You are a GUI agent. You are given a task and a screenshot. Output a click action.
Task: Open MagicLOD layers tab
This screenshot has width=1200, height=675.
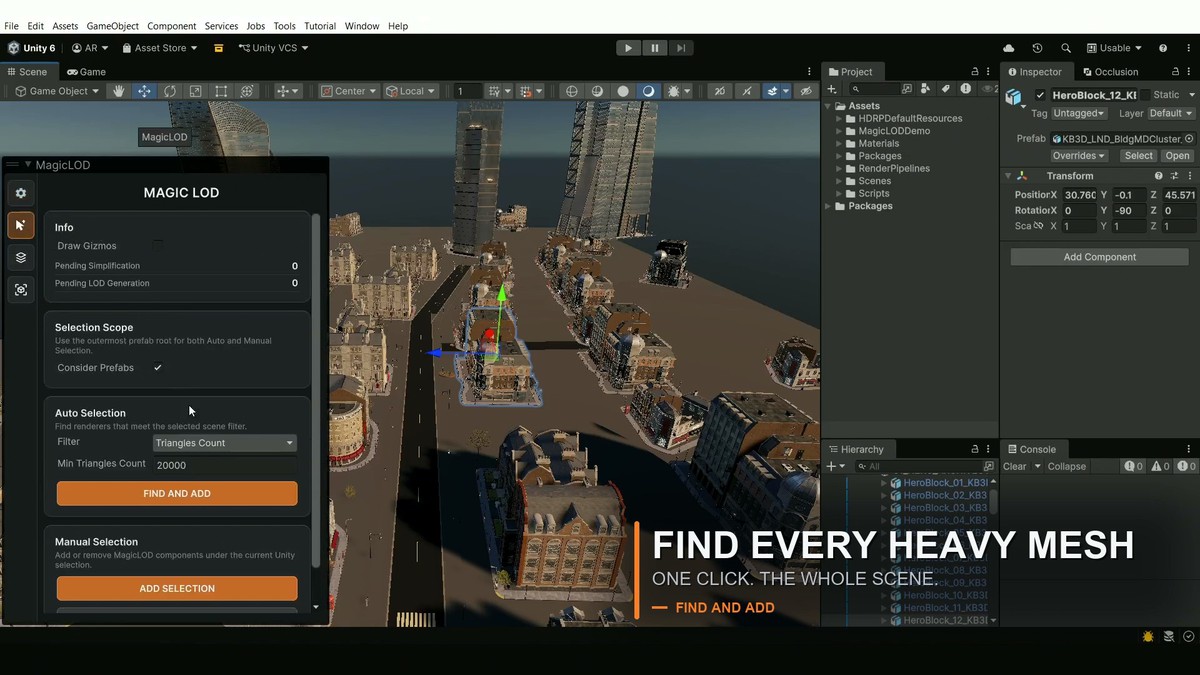(21, 257)
